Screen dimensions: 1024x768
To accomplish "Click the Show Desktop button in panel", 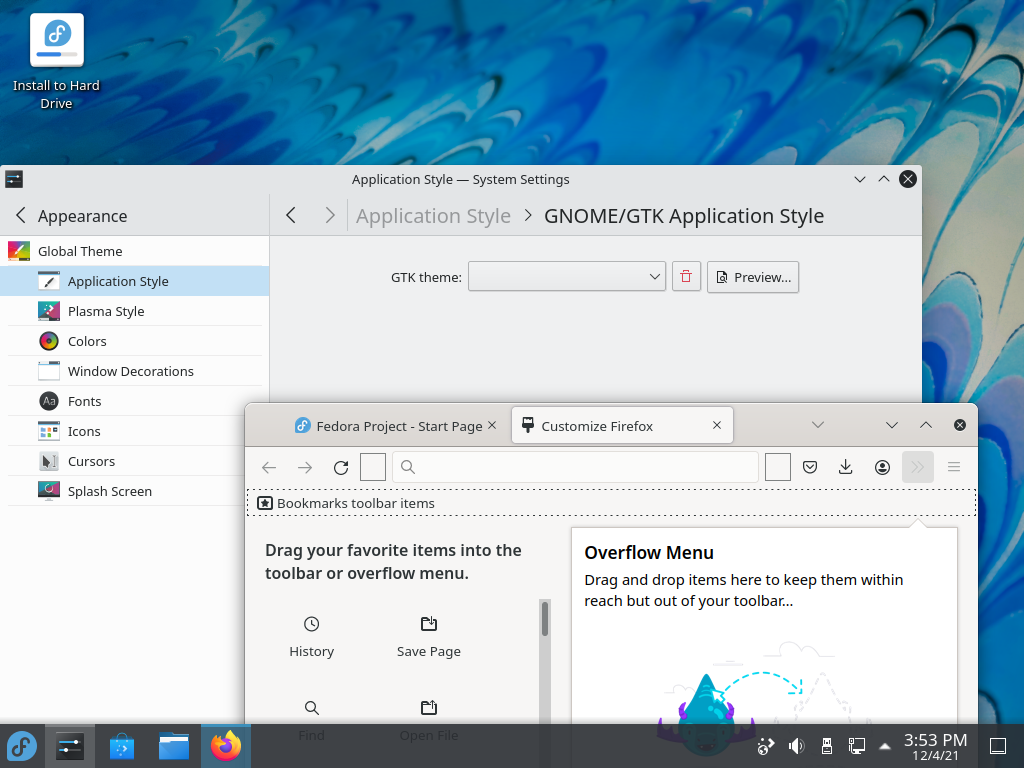I will pyautogui.click(x=998, y=746).
